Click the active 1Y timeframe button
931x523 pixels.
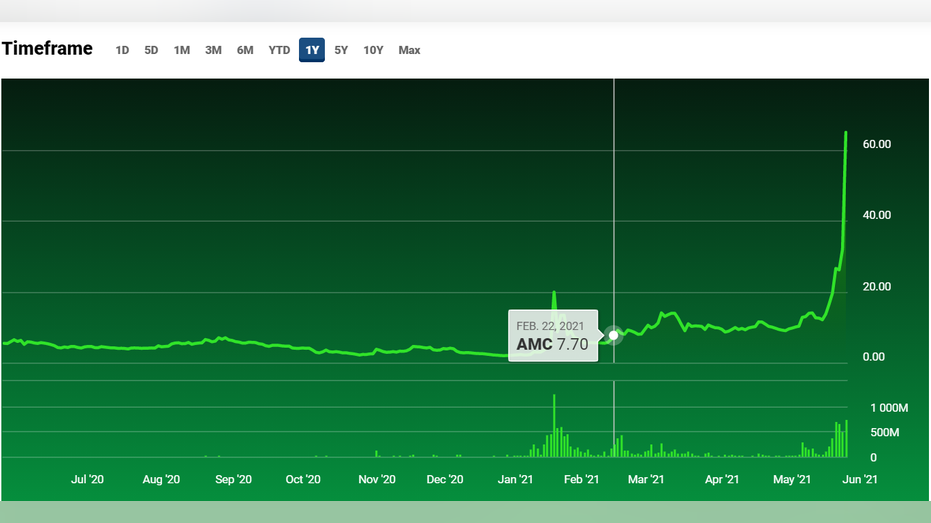[x=312, y=50]
